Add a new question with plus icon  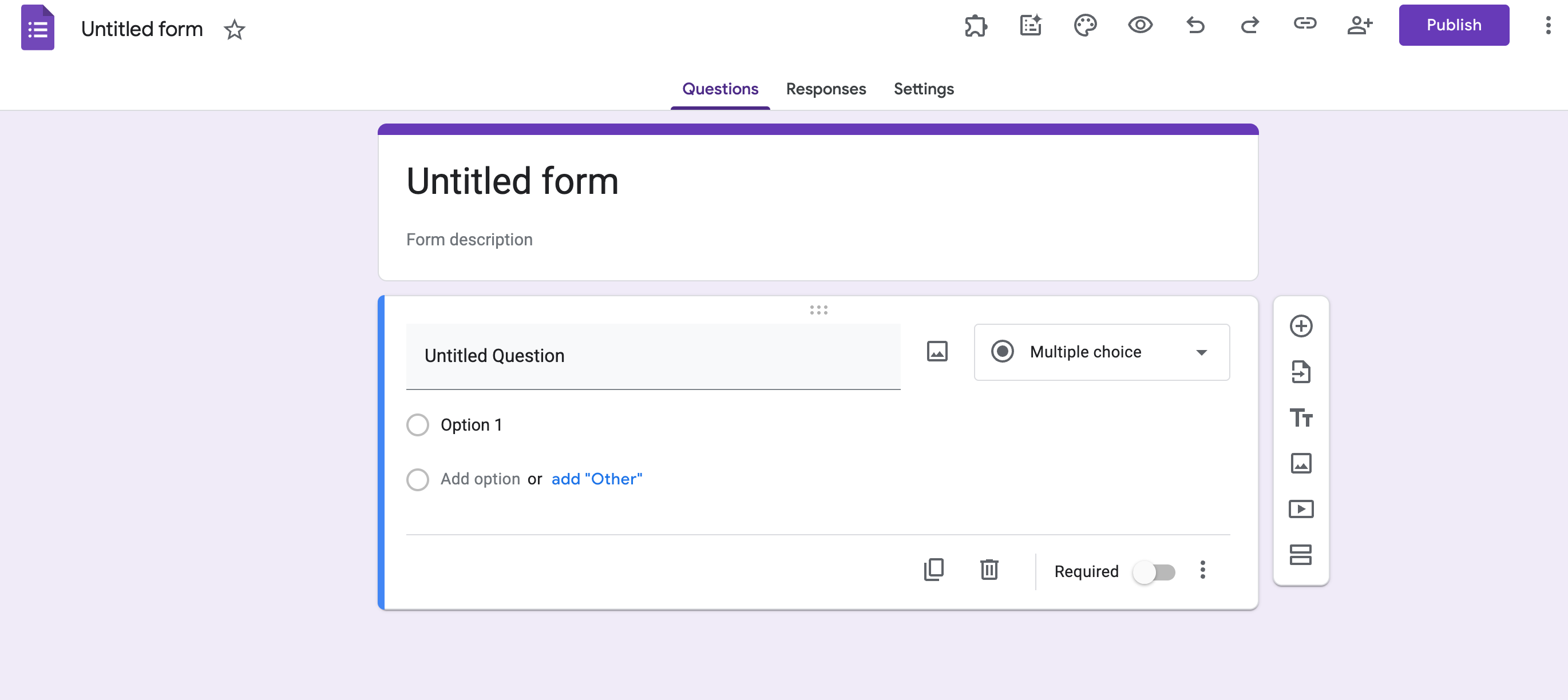pos(1301,326)
